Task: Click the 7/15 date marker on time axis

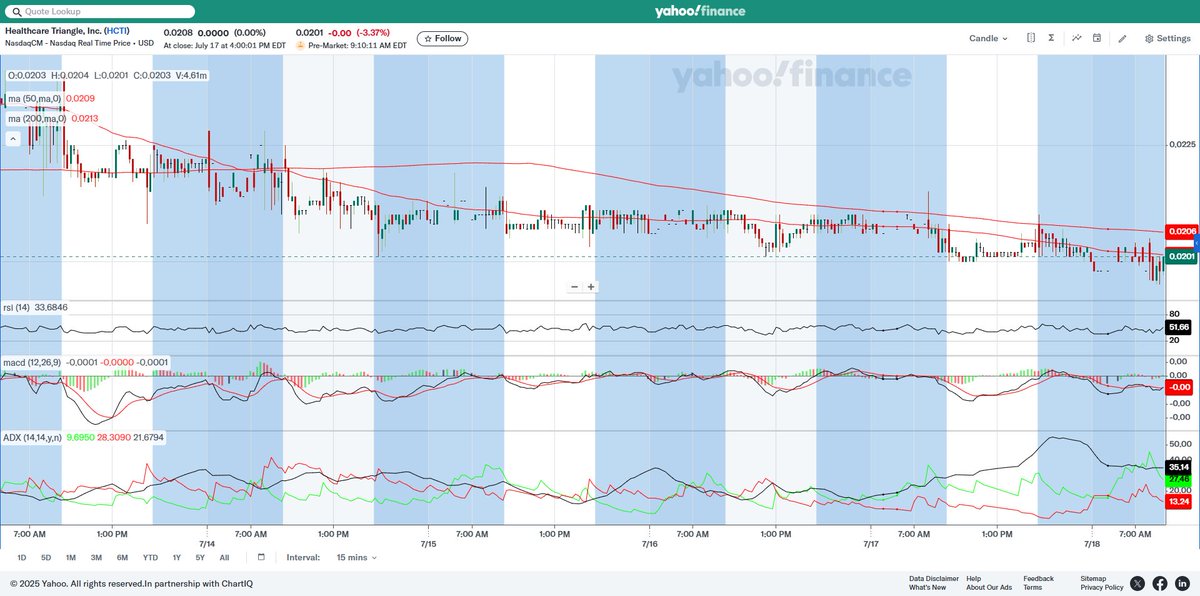Action: point(428,544)
